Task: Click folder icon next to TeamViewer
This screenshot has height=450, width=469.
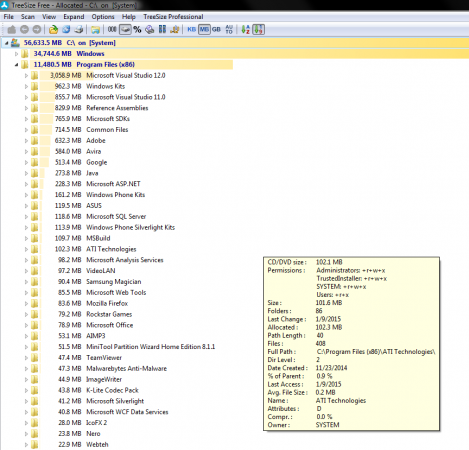Action: pyautogui.click(x=35, y=358)
